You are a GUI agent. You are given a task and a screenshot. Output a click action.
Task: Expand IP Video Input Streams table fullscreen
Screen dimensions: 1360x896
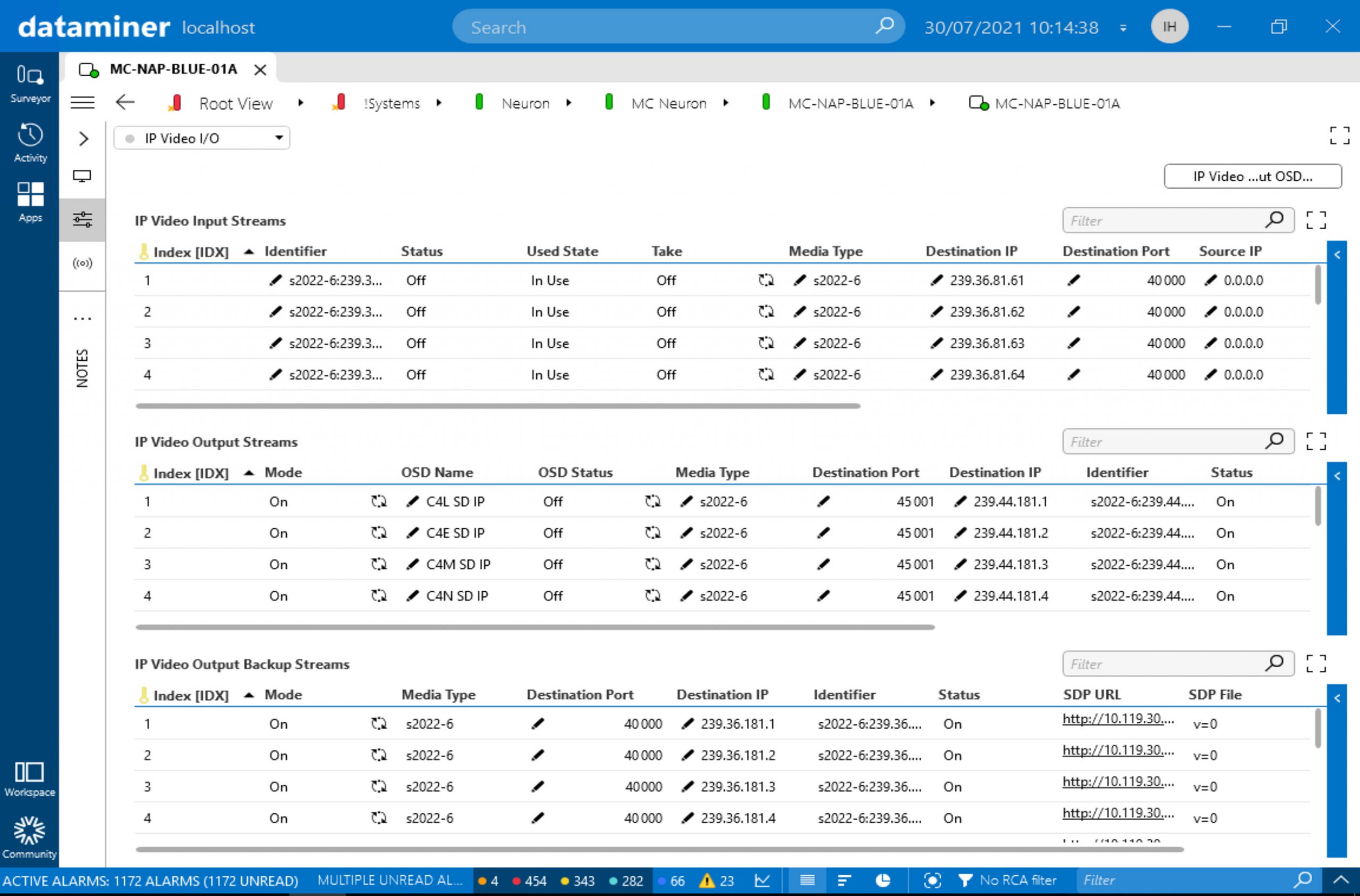pos(1316,220)
